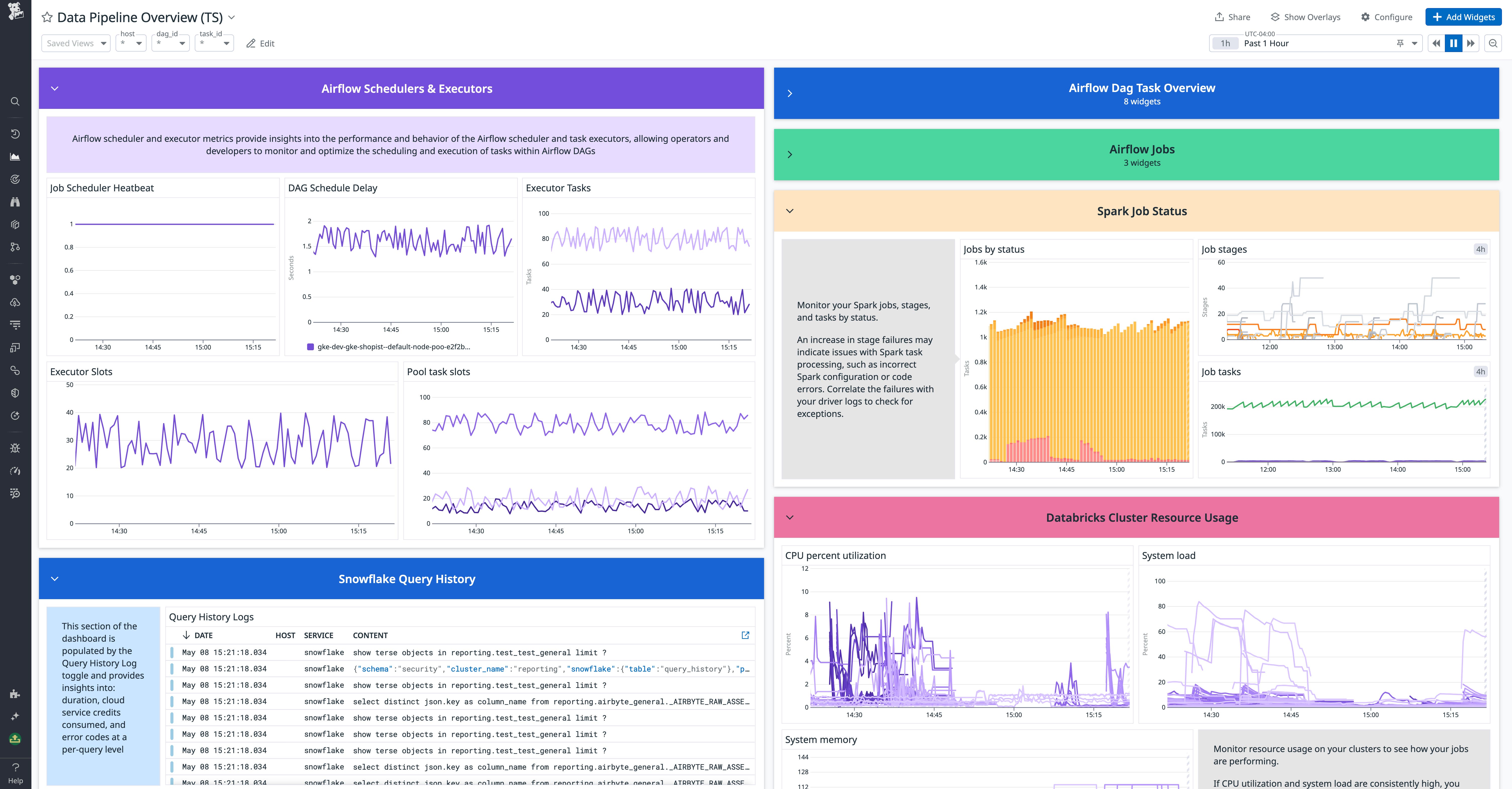Open Query History Logs via the external link icon
The image size is (1512, 789).
tap(745, 635)
